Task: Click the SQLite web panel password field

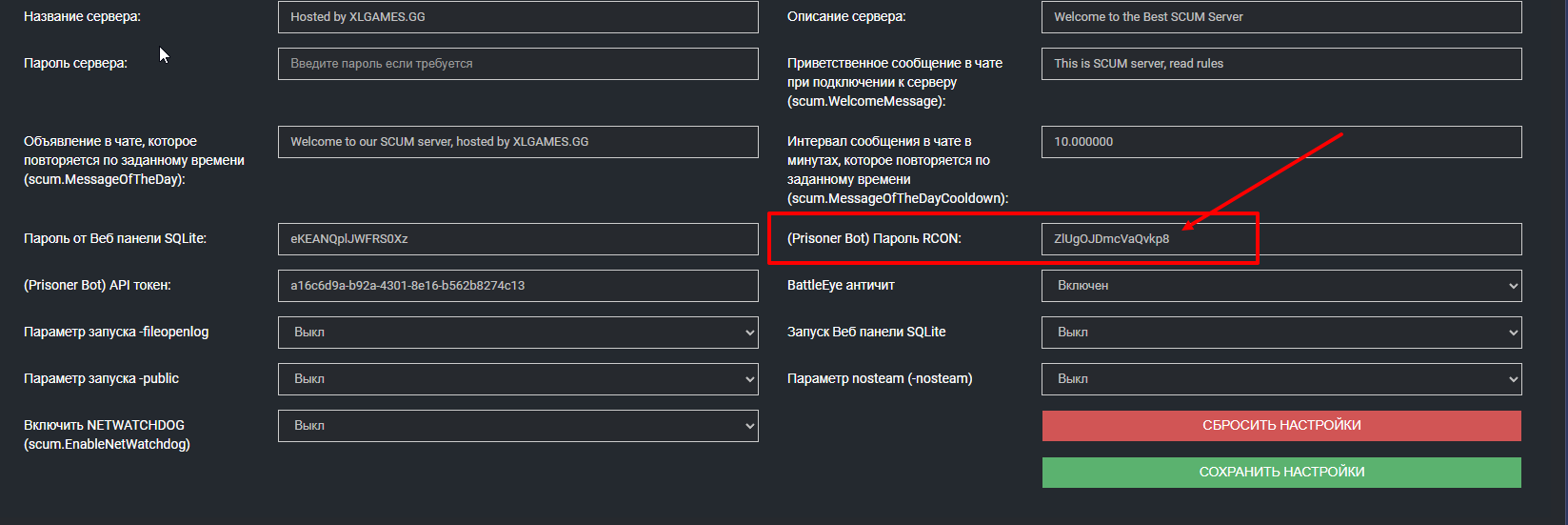Action: click(x=518, y=239)
